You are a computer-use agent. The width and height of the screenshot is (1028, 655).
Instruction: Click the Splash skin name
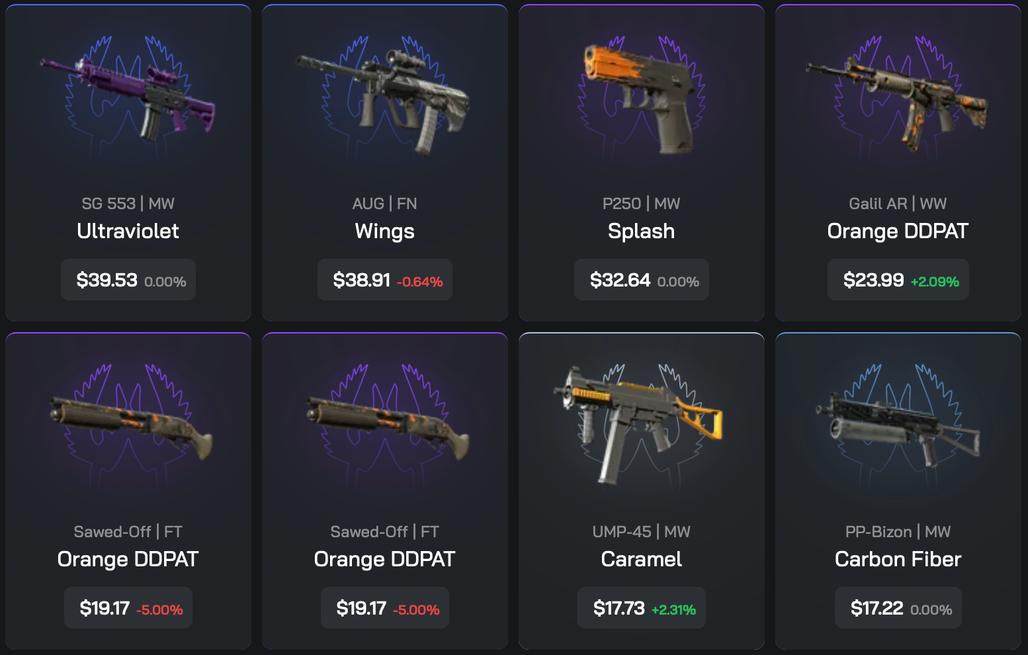[641, 231]
